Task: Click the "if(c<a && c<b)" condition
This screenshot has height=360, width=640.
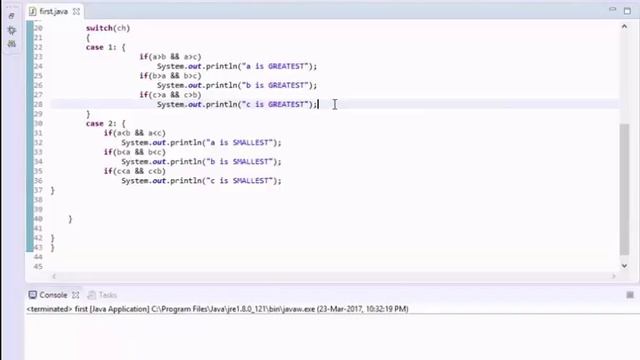Action: point(135,171)
